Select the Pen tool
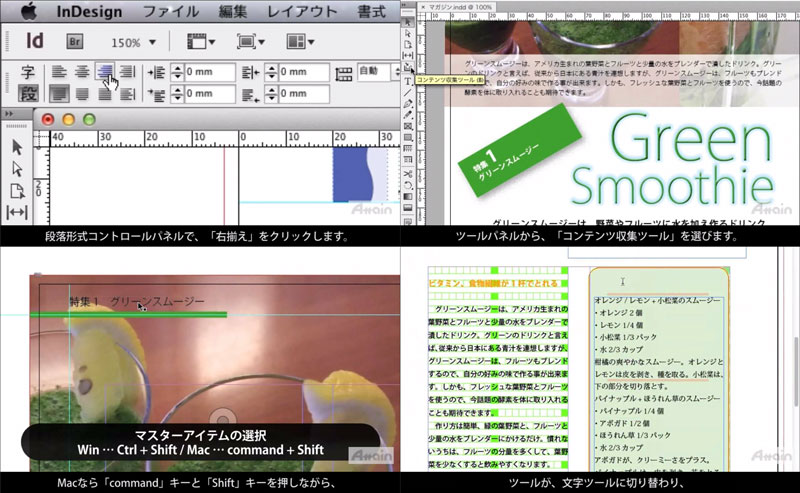Image resolution: width=800 pixels, height=493 pixels. (x=408, y=104)
